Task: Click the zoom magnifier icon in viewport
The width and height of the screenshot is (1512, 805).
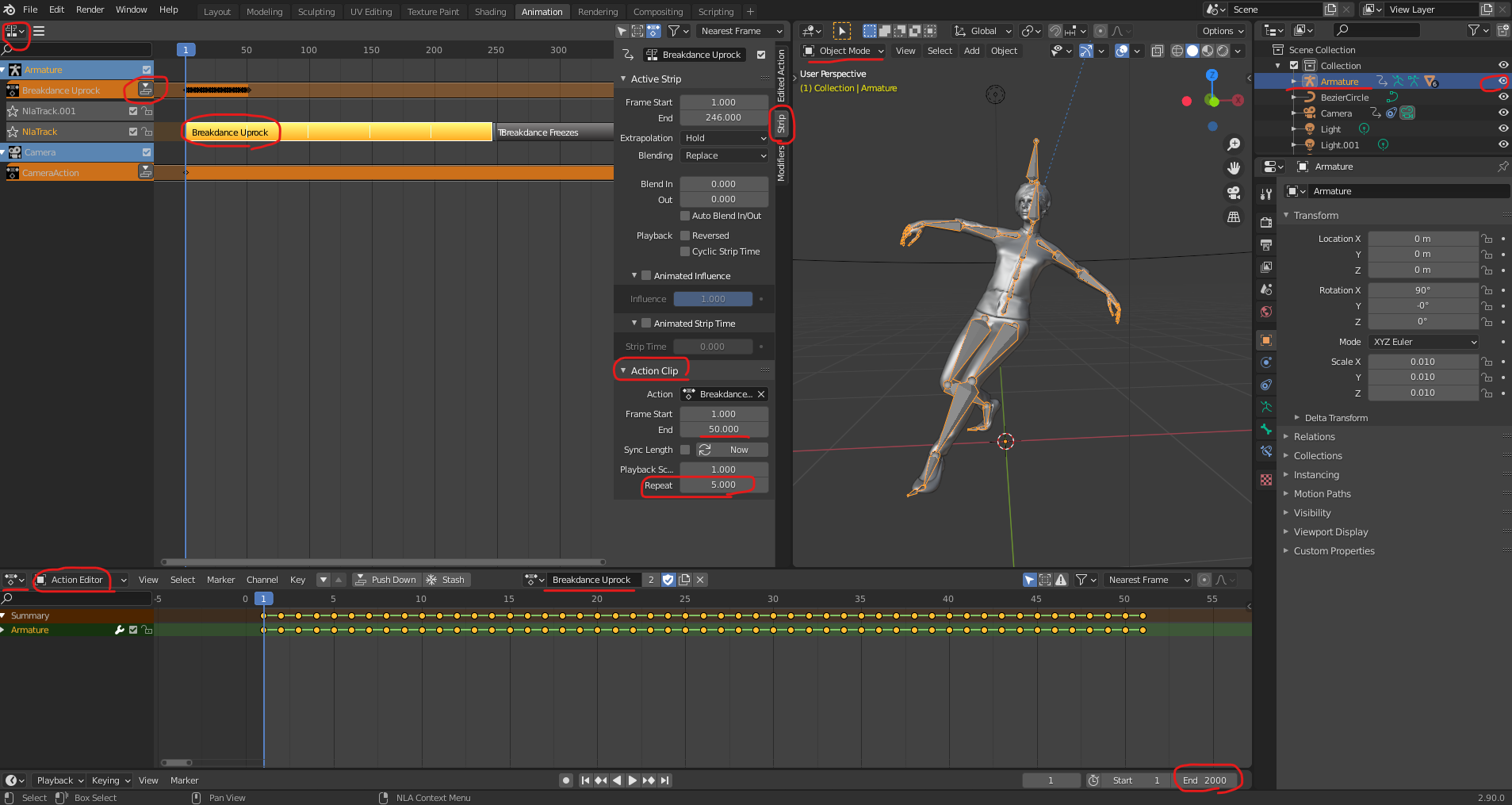Action: [1234, 144]
